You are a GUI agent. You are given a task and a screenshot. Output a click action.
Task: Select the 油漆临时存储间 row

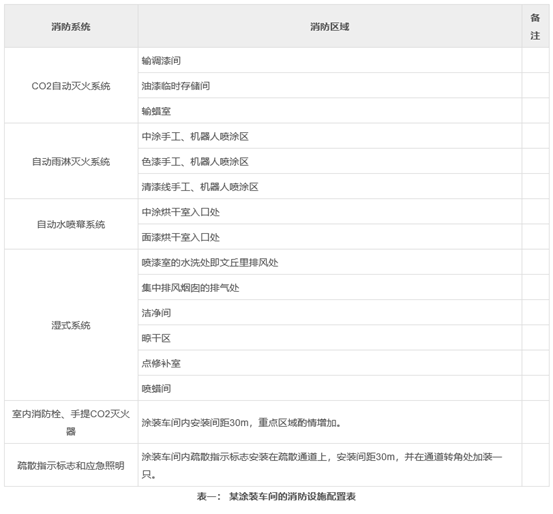coord(330,86)
